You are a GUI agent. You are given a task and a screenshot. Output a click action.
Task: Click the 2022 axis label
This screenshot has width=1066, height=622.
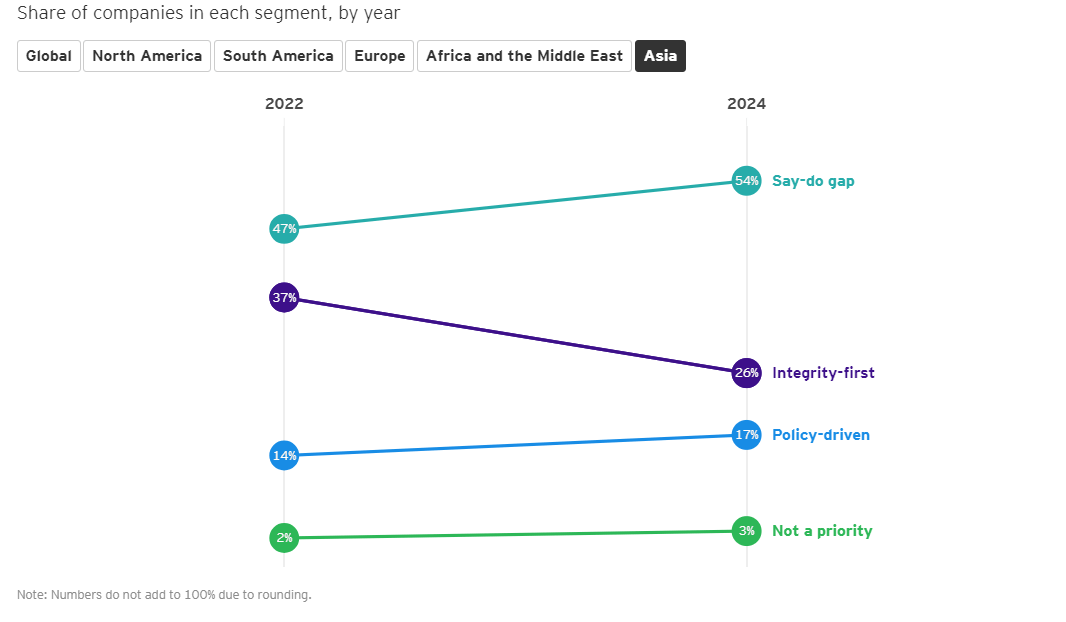(x=285, y=103)
